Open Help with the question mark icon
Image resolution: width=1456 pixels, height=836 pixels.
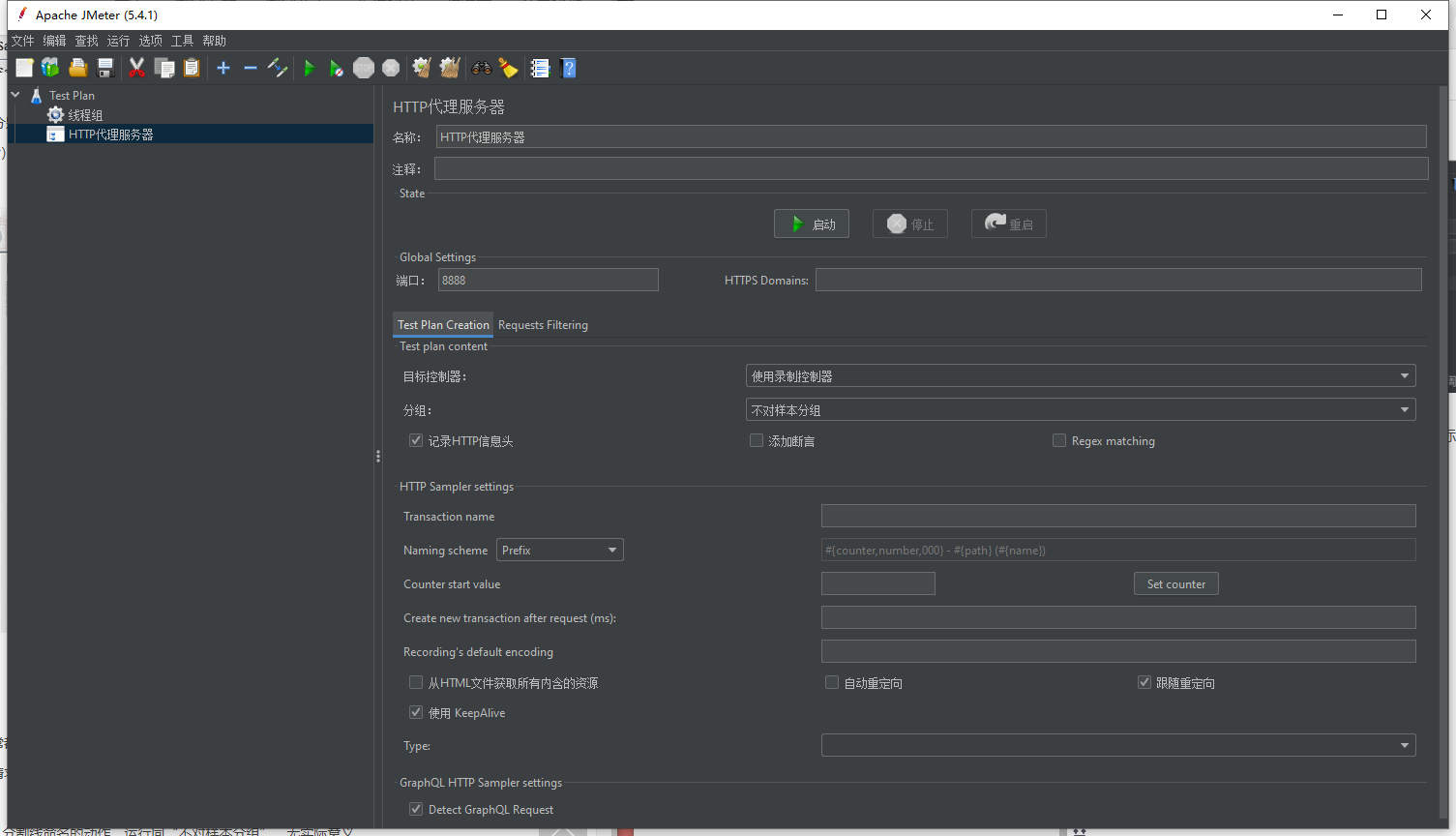click(568, 68)
